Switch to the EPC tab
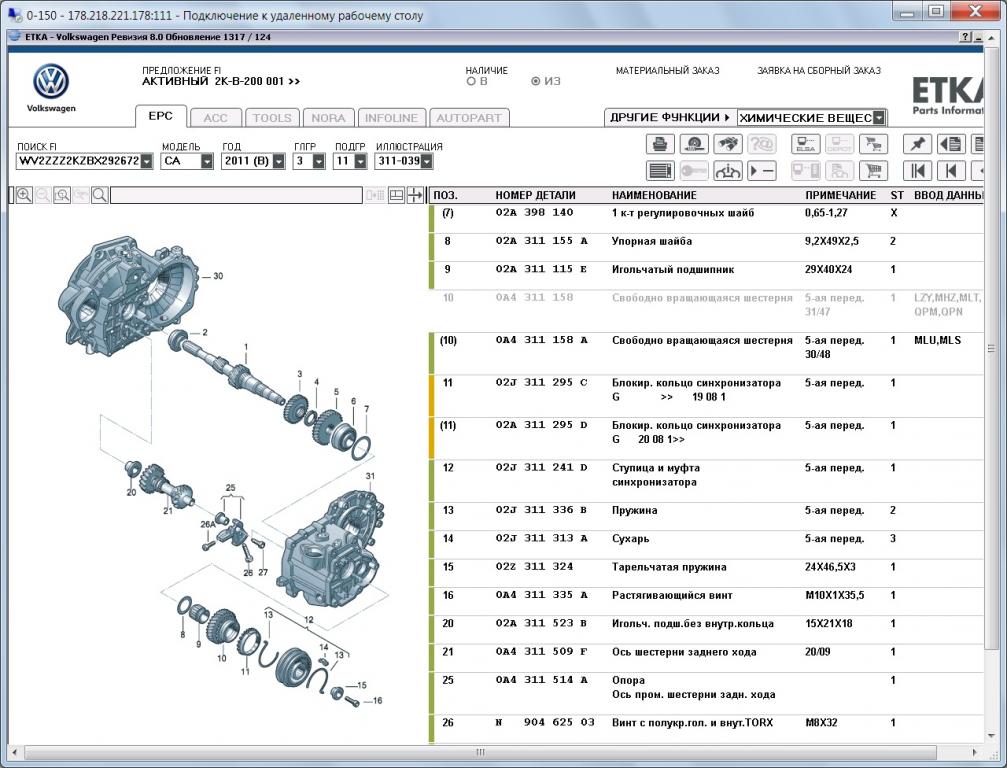The height and width of the screenshot is (768, 1007). [161, 116]
